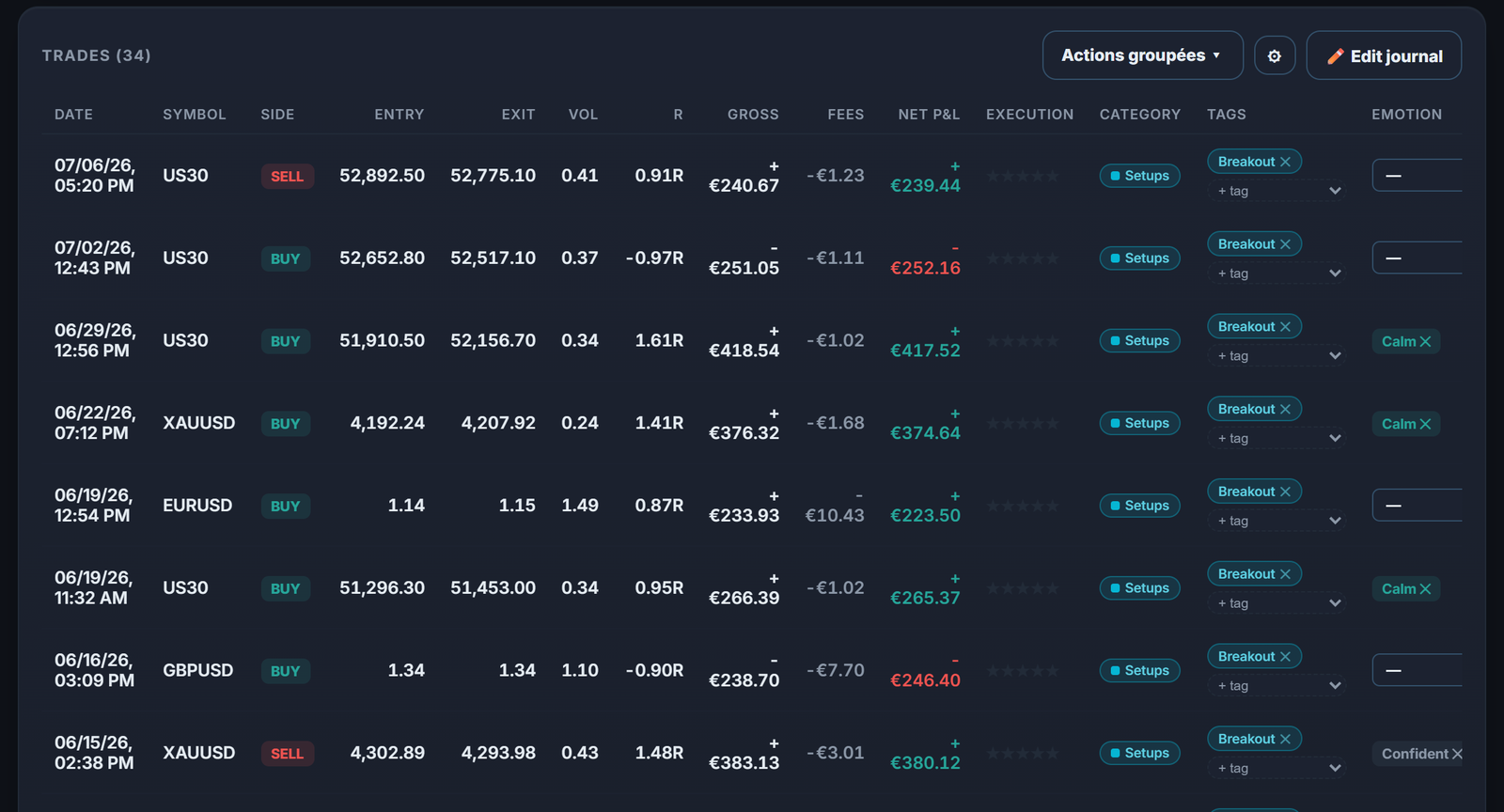This screenshot has width=1504, height=812.
Task: Click EURUSD symbol cell
Action: 197,506
